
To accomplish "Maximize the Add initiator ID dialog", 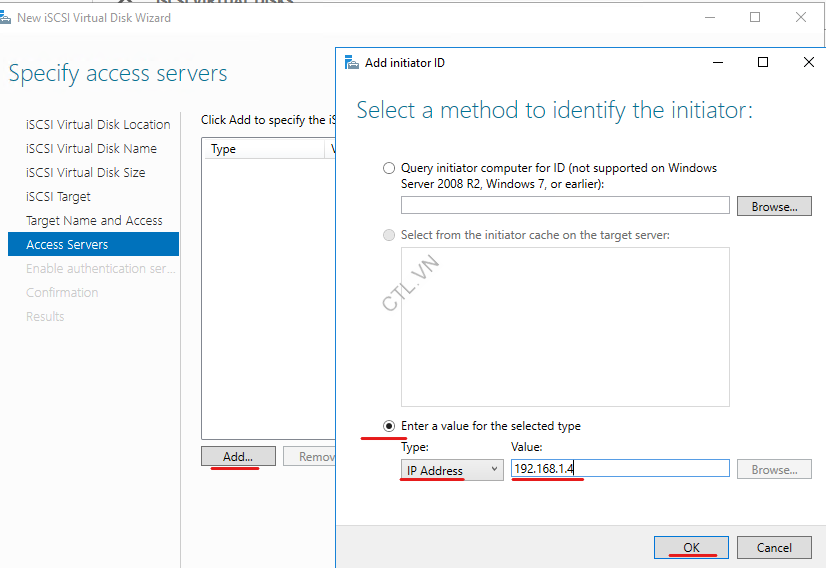I will click(x=762, y=62).
